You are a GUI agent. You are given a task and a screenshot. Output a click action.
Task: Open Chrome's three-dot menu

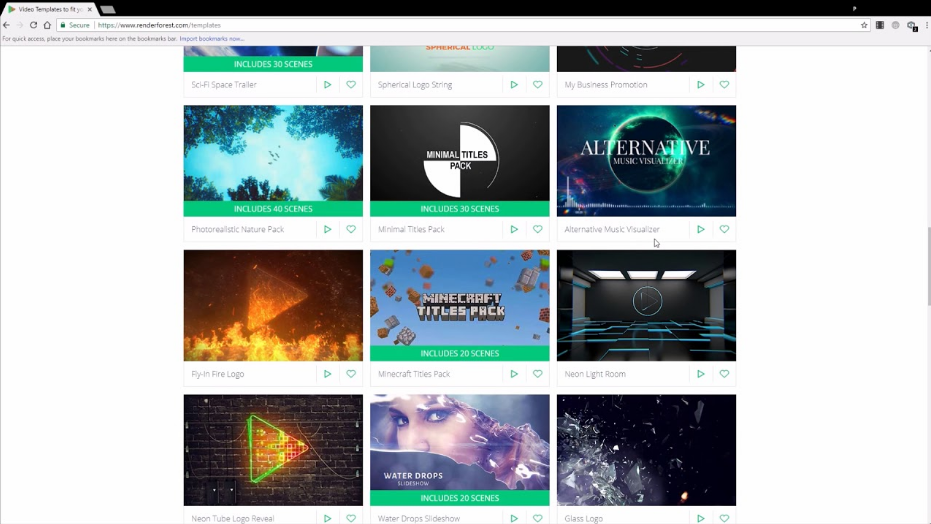[926, 25]
